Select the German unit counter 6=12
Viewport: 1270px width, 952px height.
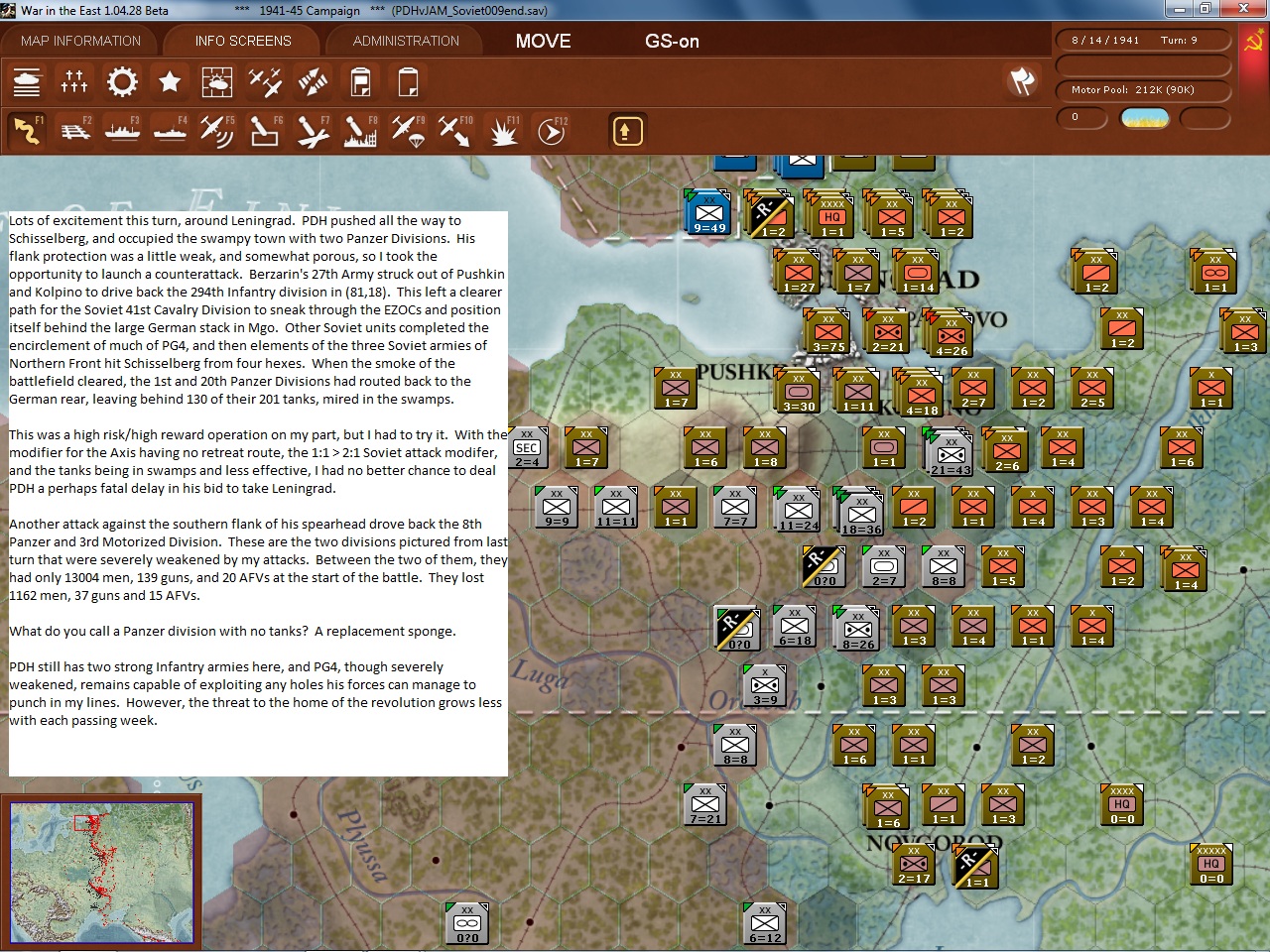click(x=765, y=923)
